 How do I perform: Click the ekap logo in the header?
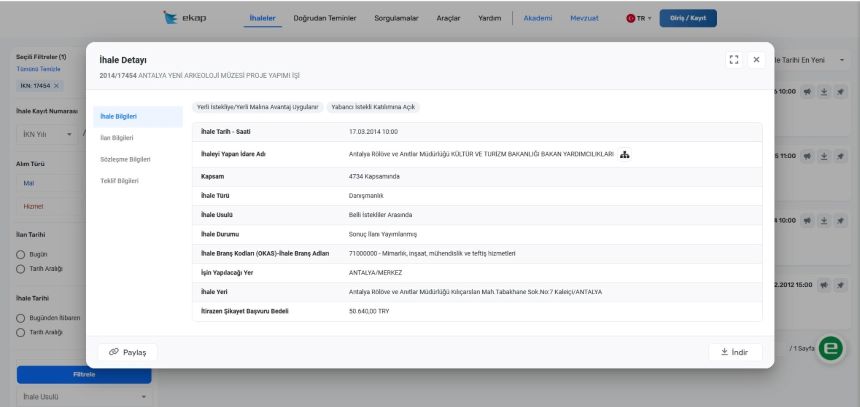pos(185,18)
